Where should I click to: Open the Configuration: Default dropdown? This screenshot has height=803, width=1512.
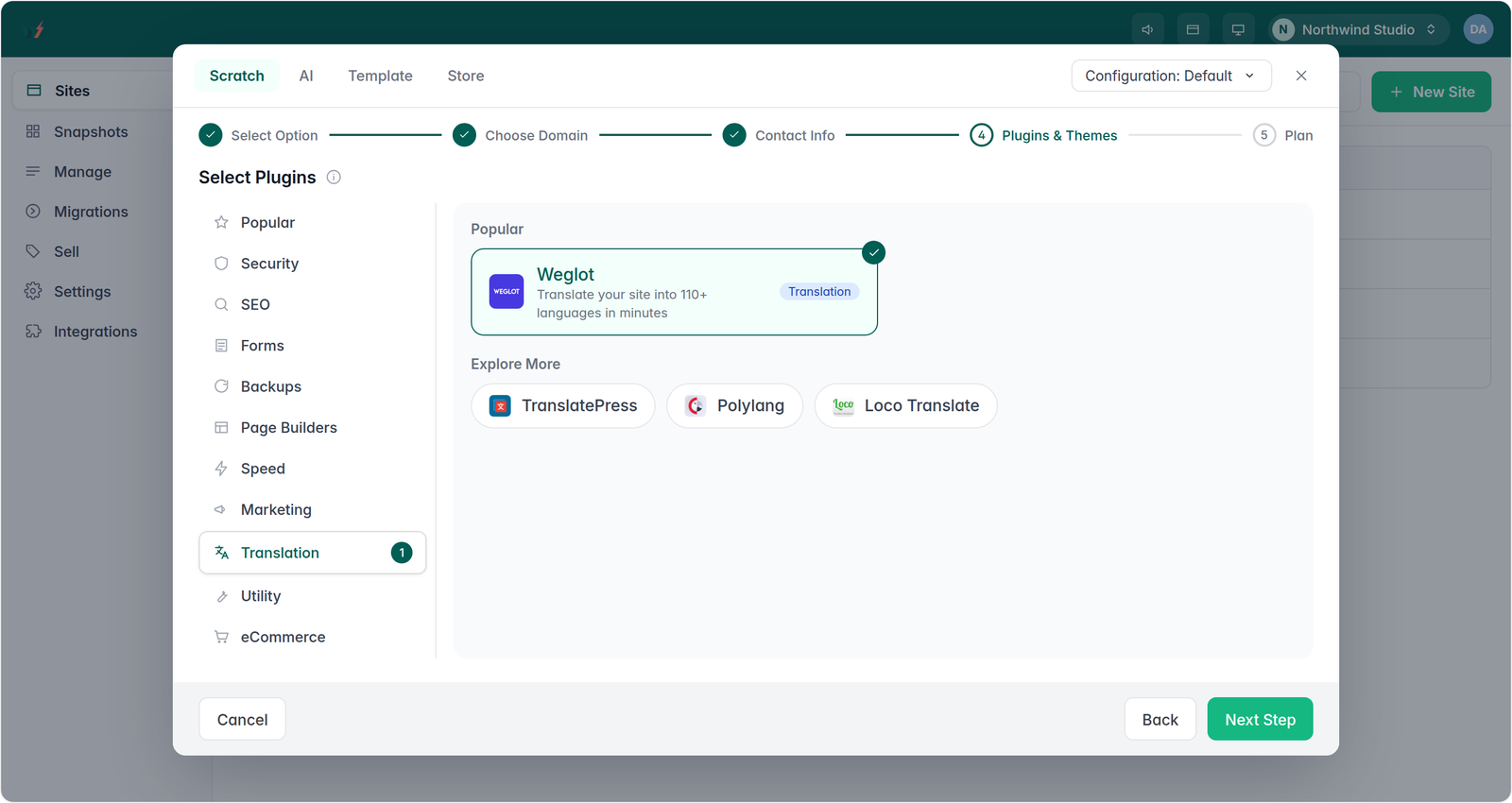(x=1171, y=76)
